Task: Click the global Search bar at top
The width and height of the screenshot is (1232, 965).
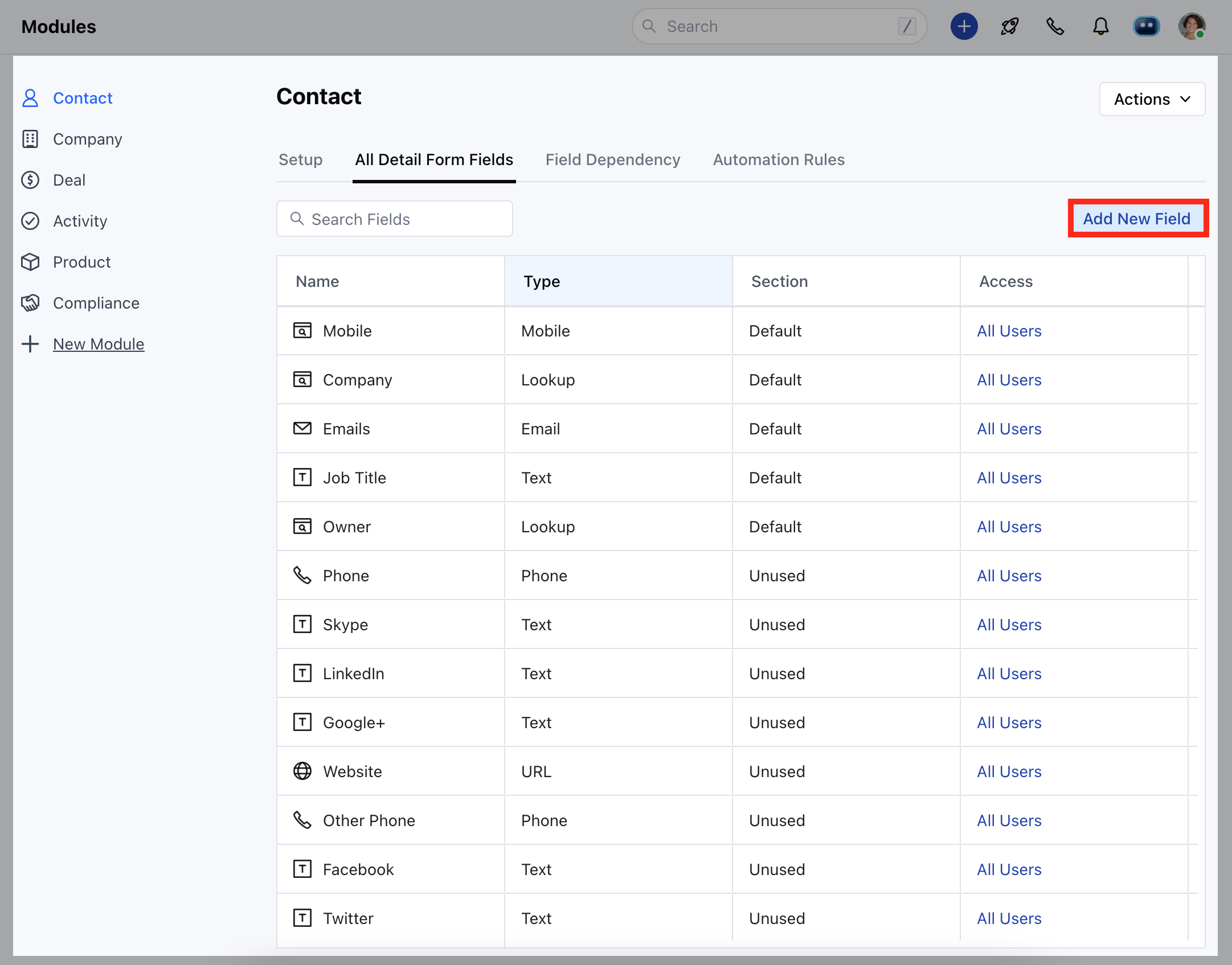Action: [x=779, y=27]
